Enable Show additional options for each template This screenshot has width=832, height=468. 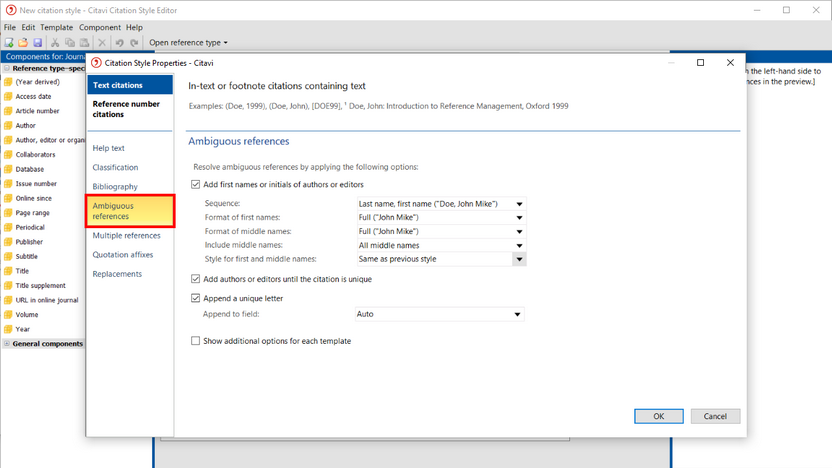click(x=195, y=341)
